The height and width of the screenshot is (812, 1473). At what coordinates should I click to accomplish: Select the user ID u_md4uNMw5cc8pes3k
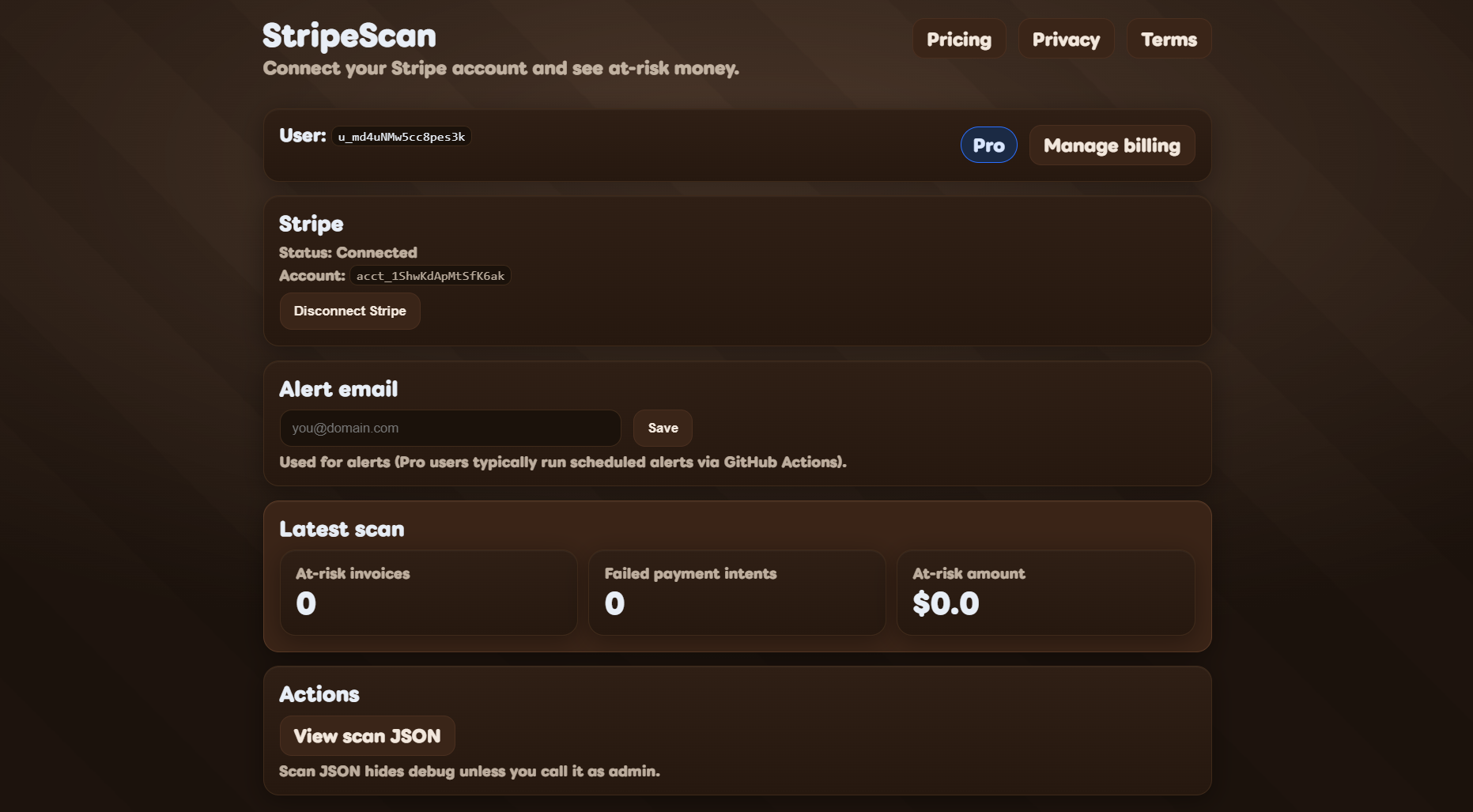coord(401,136)
